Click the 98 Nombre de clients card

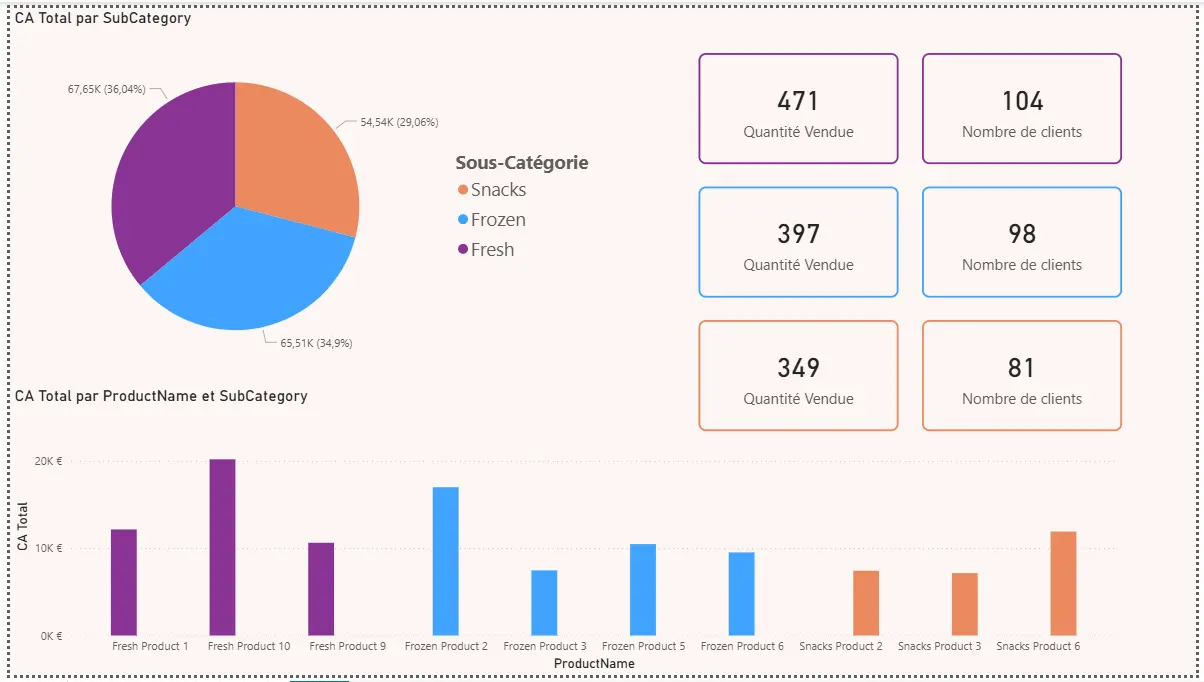1021,241
